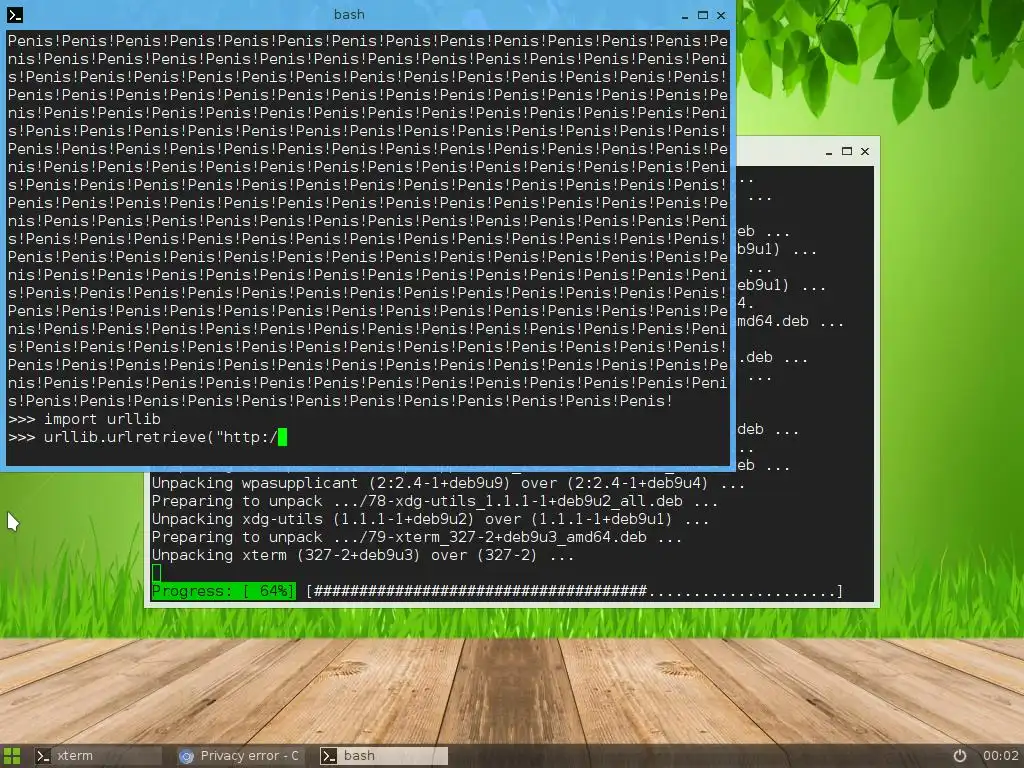Click 'Preparing to unpack .../78-xdg-utils' line
1024x768 pixels.
(x=435, y=501)
